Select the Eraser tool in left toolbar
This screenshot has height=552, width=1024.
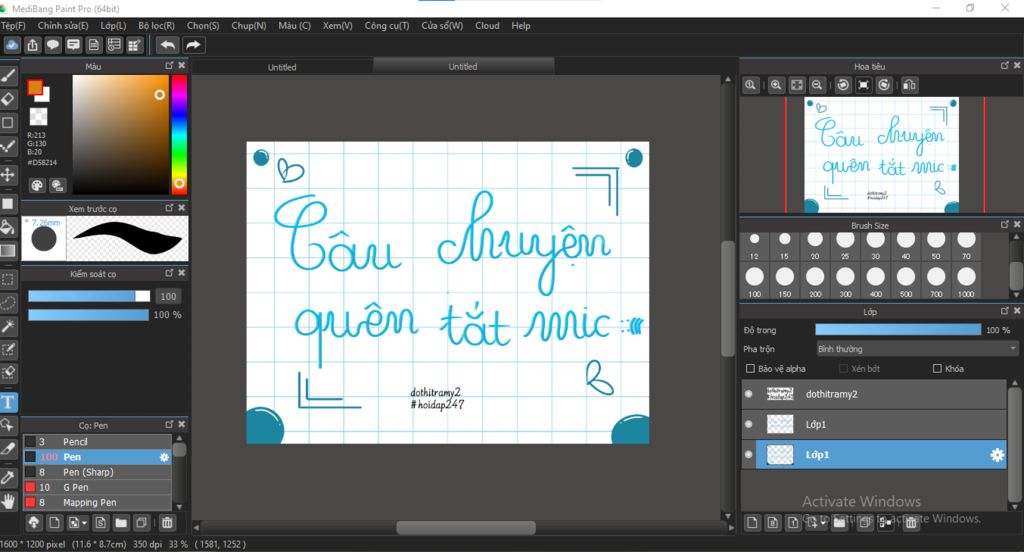click(x=8, y=99)
